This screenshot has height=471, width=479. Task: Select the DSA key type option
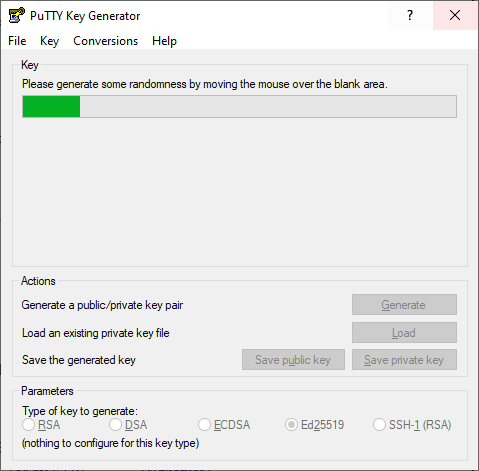pyautogui.click(x=115, y=425)
